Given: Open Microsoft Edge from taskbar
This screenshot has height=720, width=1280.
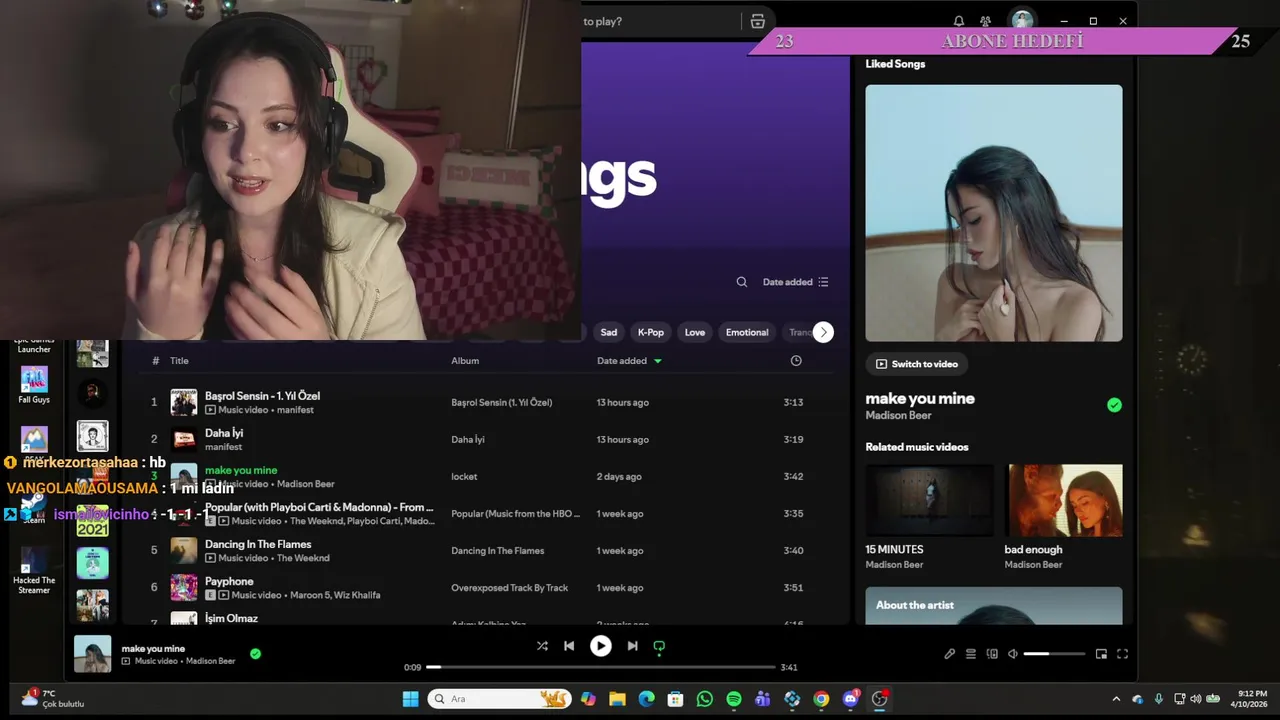Looking at the screenshot, I should click(646, 699).
